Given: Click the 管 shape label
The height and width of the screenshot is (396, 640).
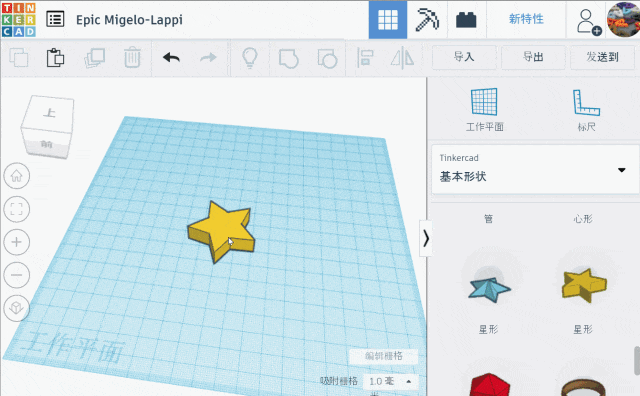Looking at the screenshot, I should (x=489, y=219).
